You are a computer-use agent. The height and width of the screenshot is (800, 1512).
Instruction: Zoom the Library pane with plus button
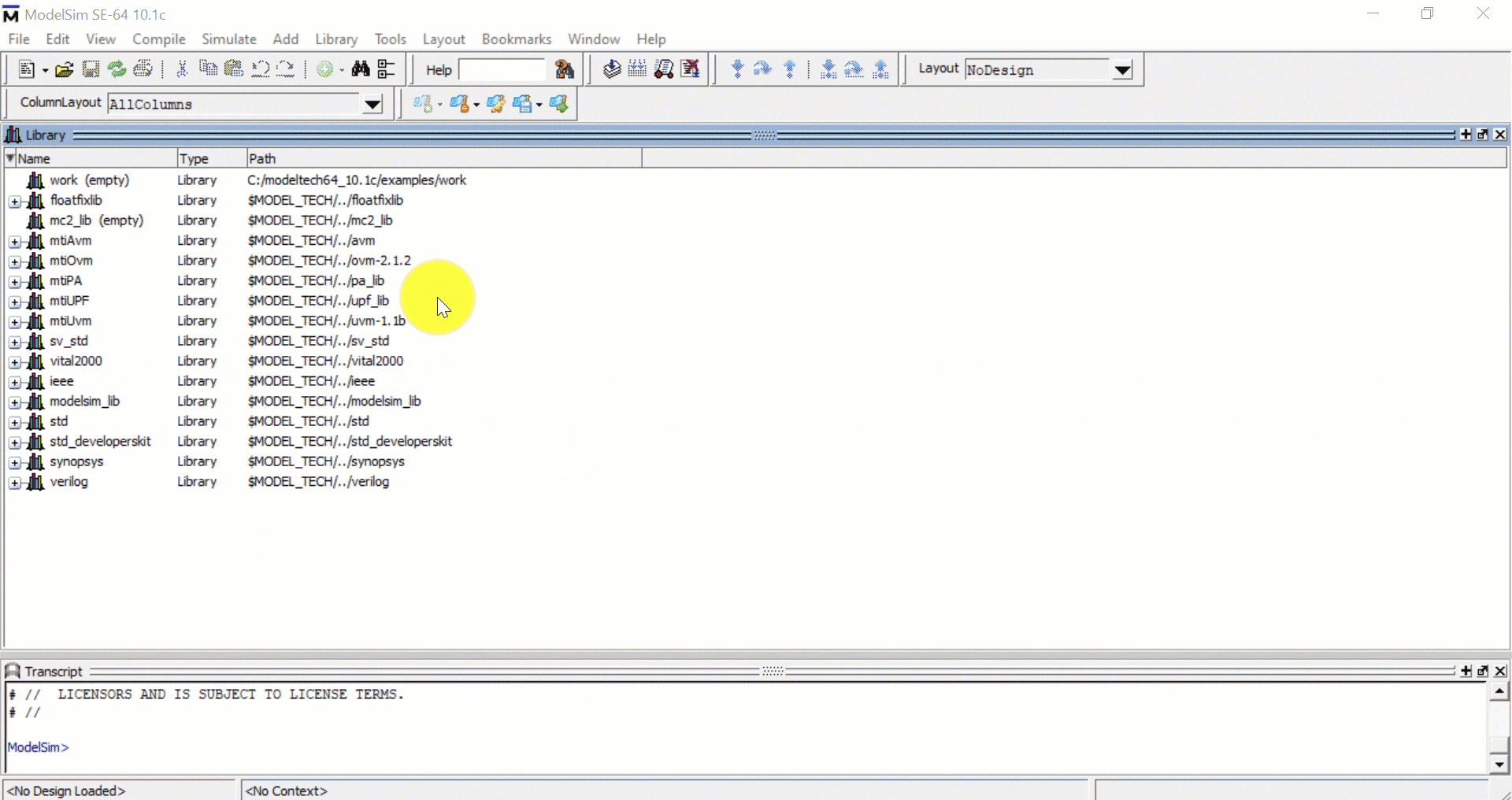[x=1466, y=135]
